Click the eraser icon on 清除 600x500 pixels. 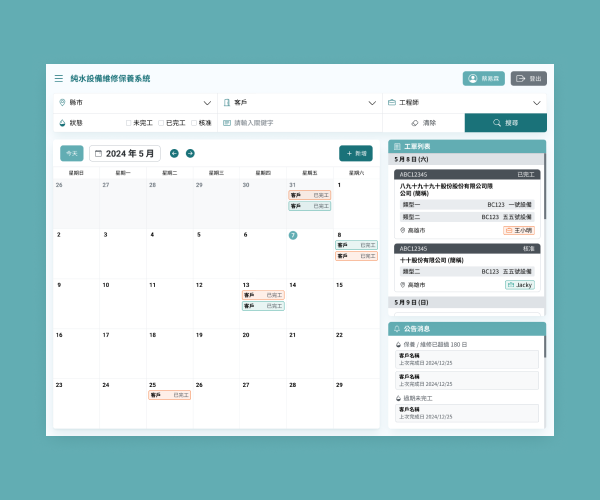[x=415, y=122]
